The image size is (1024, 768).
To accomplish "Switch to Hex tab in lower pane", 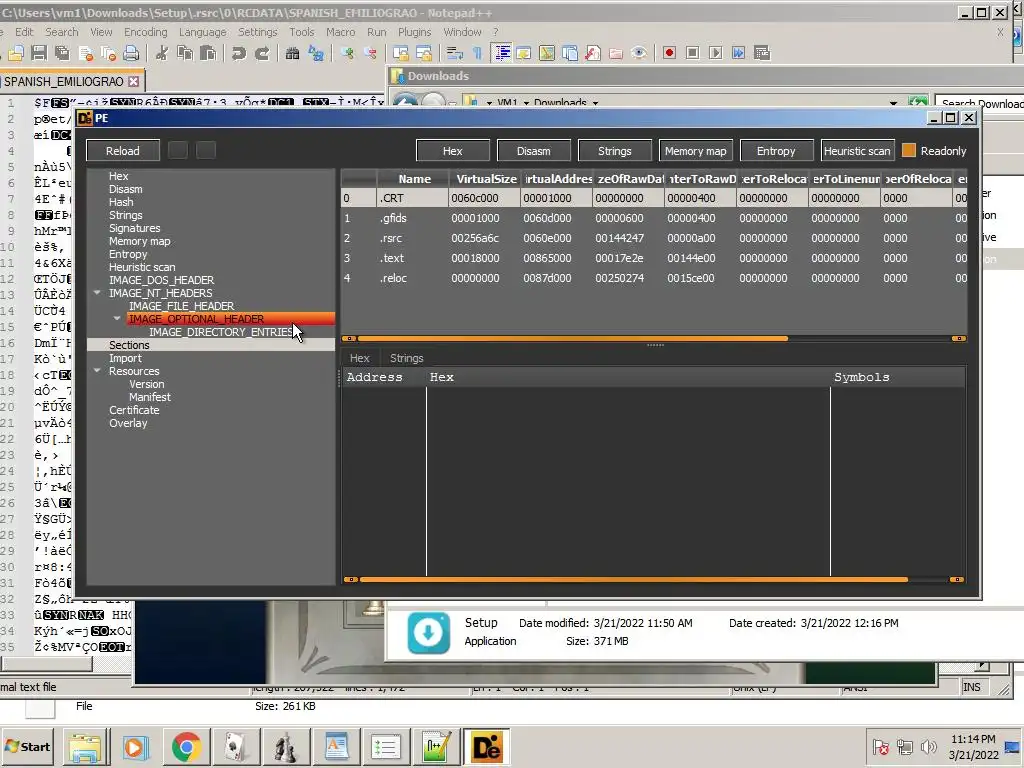I will pyautogui.click(x=359, y=358).
